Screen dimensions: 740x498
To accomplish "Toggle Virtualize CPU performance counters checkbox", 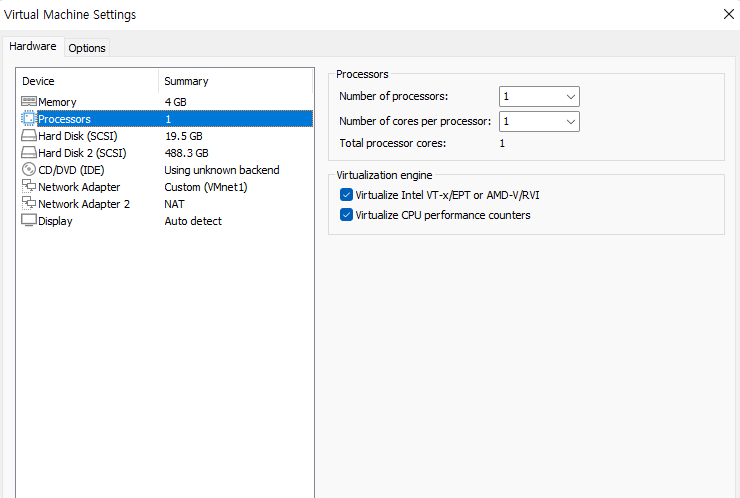I will [346, 215].
